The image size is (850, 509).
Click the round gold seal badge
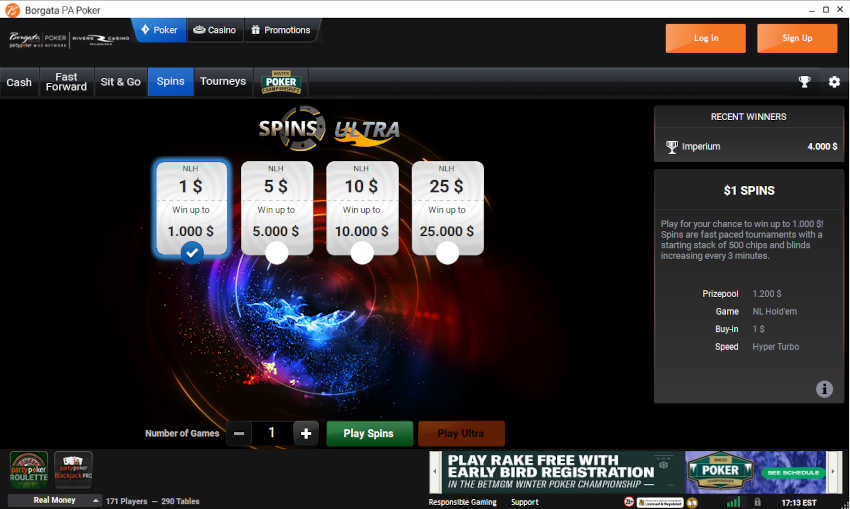[x=692, y=502]
